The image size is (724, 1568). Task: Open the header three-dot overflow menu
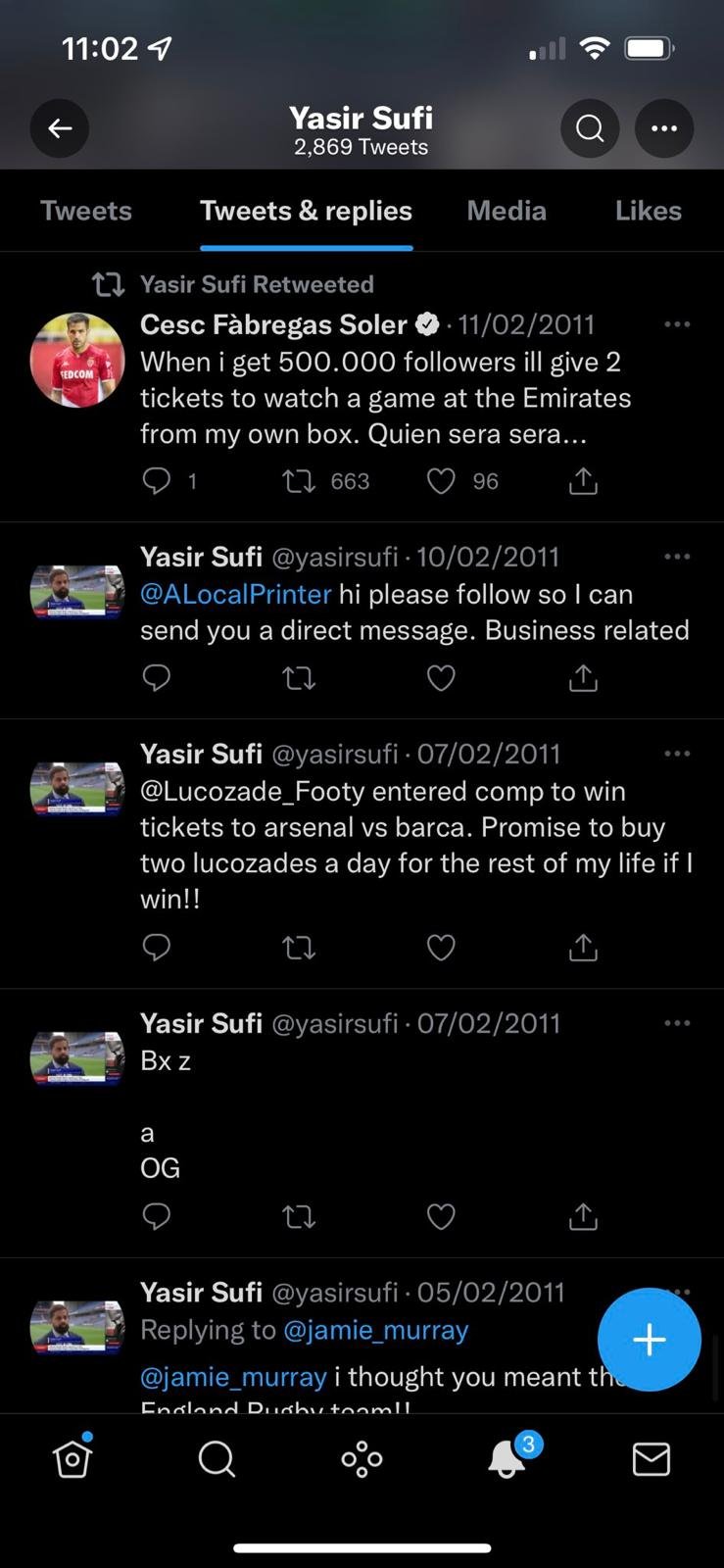(664, 128)
